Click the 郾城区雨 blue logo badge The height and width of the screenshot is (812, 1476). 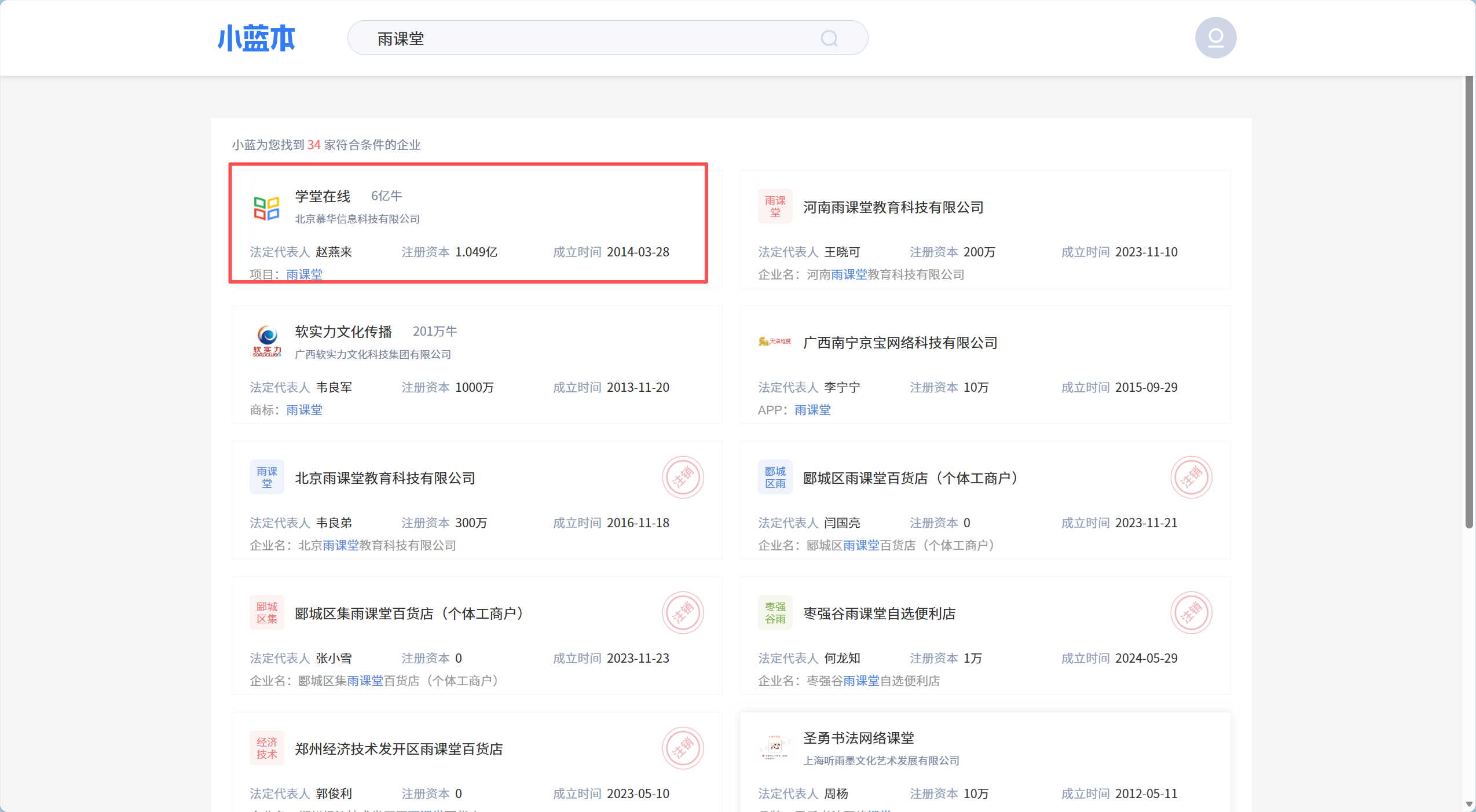coord(775,477)
